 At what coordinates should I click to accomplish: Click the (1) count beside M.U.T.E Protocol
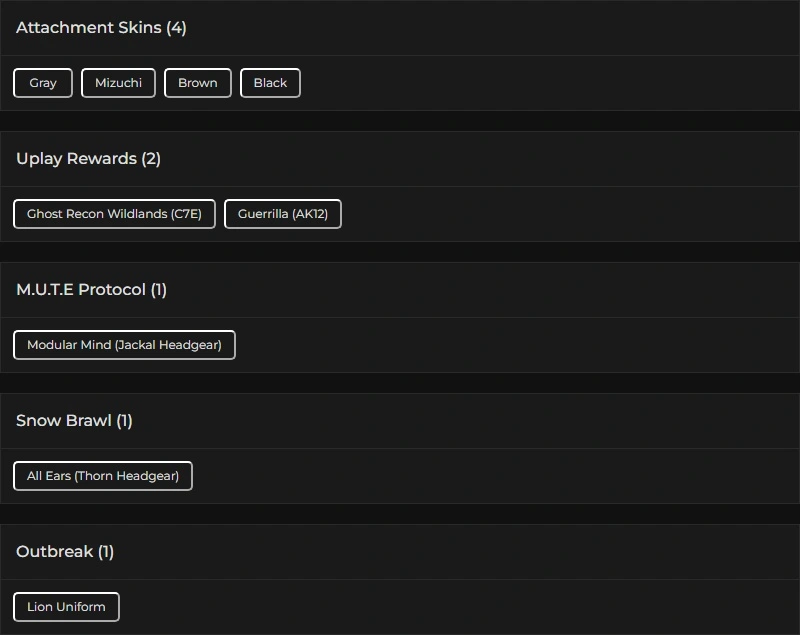pos(158,290)
